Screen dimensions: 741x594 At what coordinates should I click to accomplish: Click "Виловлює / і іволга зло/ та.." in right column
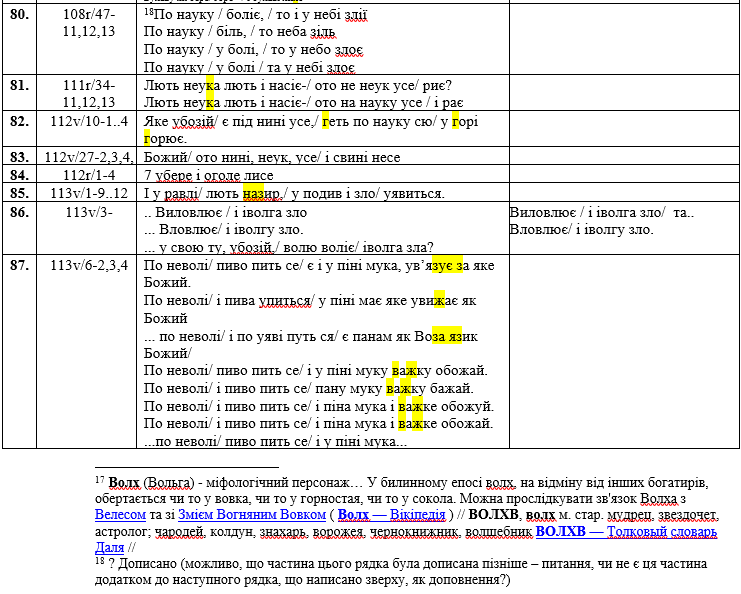tap(602, 212)
